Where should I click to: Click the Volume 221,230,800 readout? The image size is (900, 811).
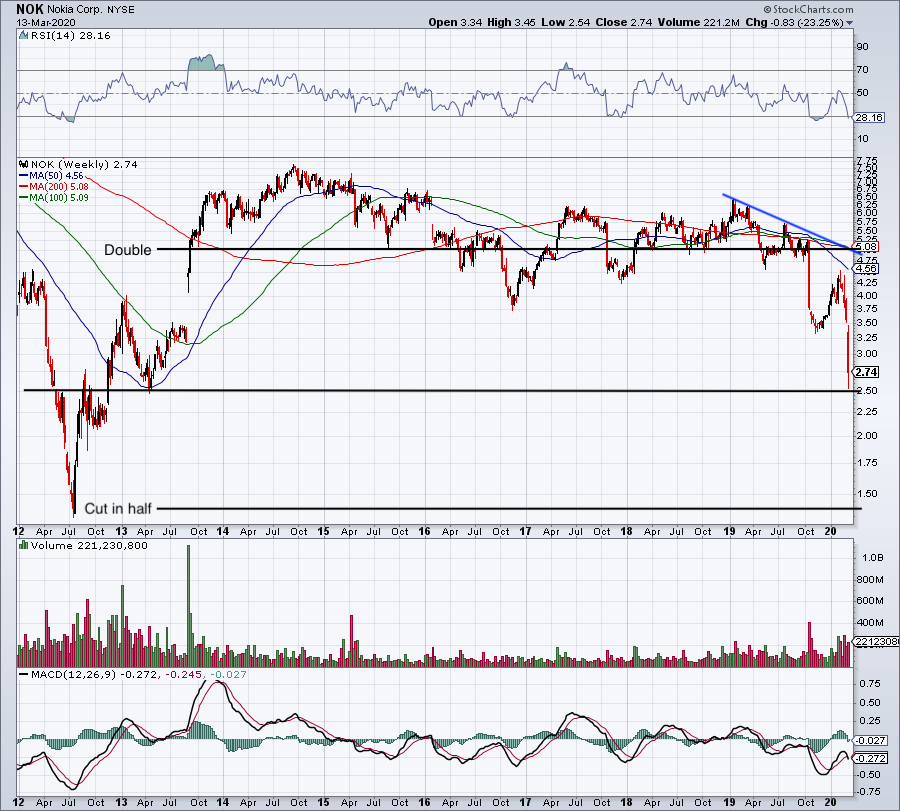click(x=90, y=546)
